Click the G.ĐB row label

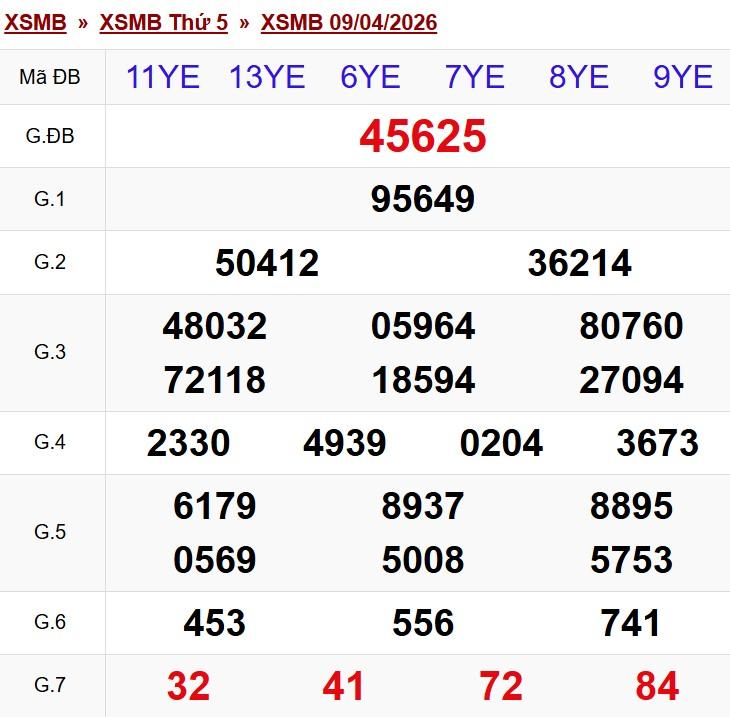tap(50, 136)
